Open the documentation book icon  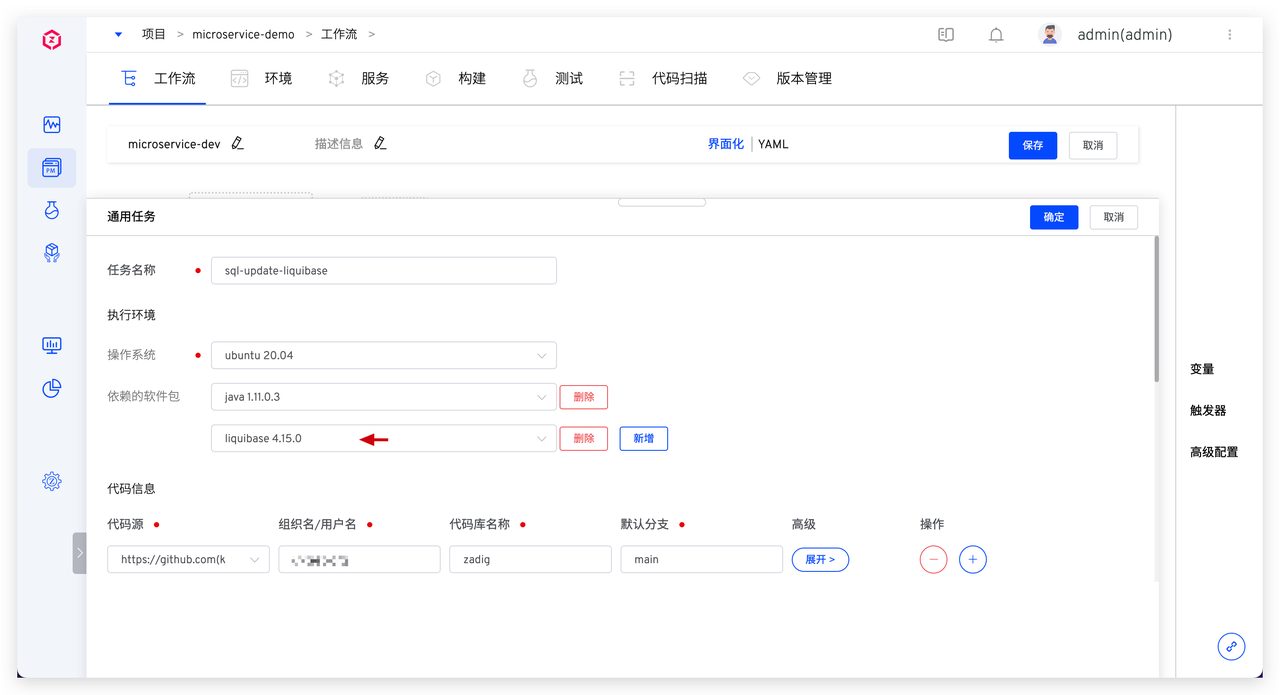pyautogui.click(x=946, y=35)
